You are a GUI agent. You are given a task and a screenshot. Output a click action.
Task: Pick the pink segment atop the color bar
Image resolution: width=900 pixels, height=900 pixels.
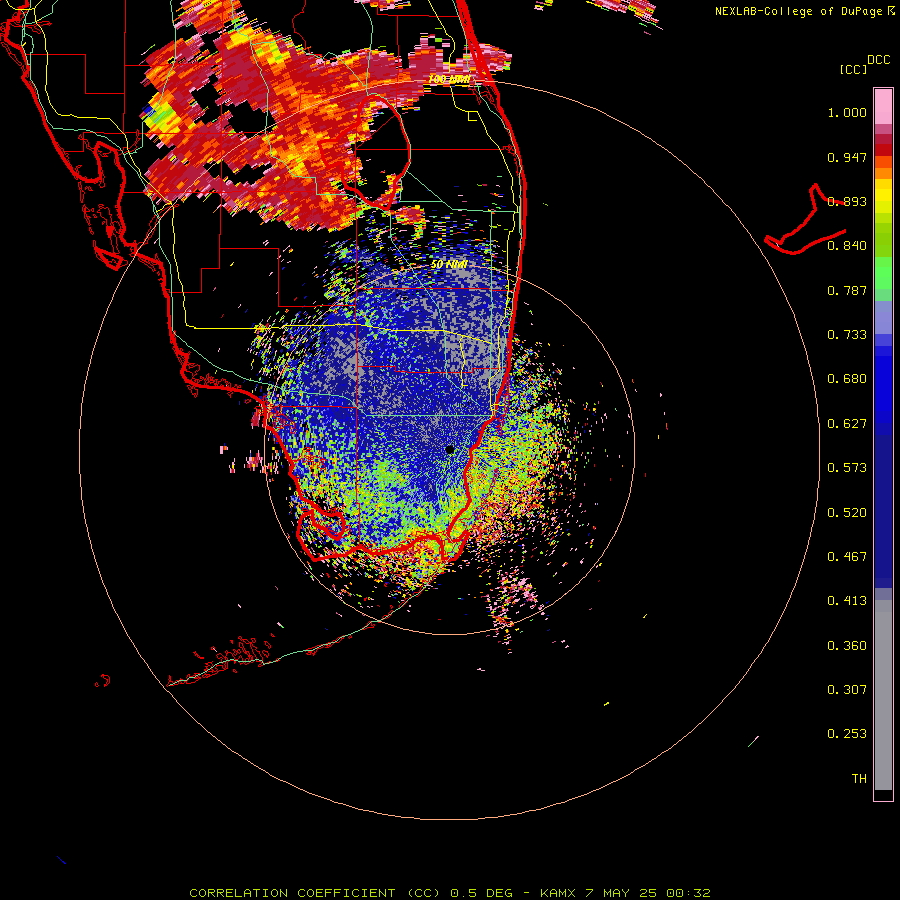[x=883, y=106]
